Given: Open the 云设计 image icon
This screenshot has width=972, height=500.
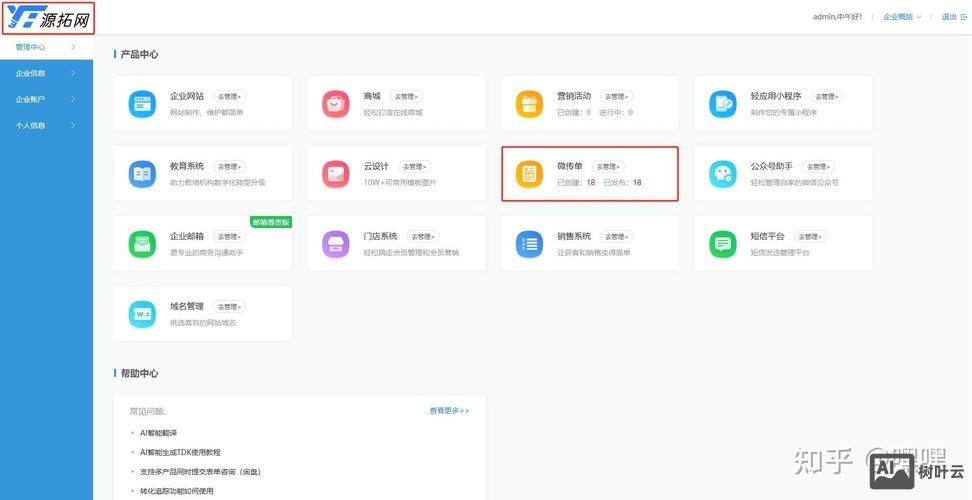Looking at the screenshot, I should point(335,174).
